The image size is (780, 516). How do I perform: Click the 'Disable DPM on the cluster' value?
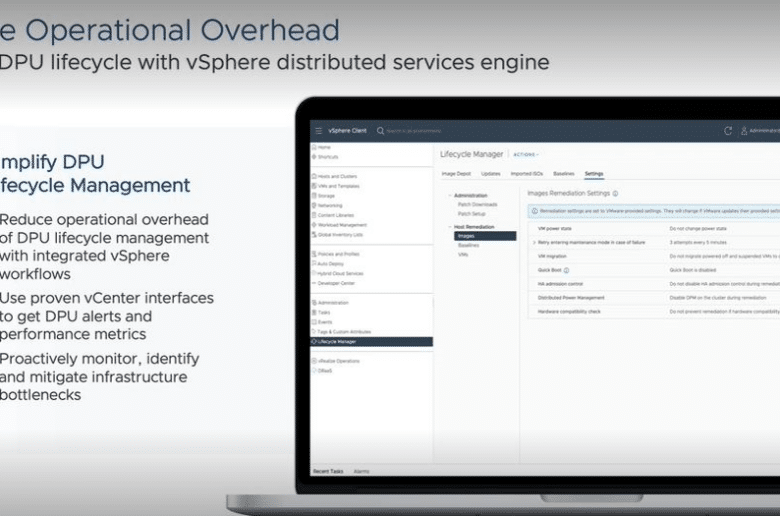click(x=718, y=298)
